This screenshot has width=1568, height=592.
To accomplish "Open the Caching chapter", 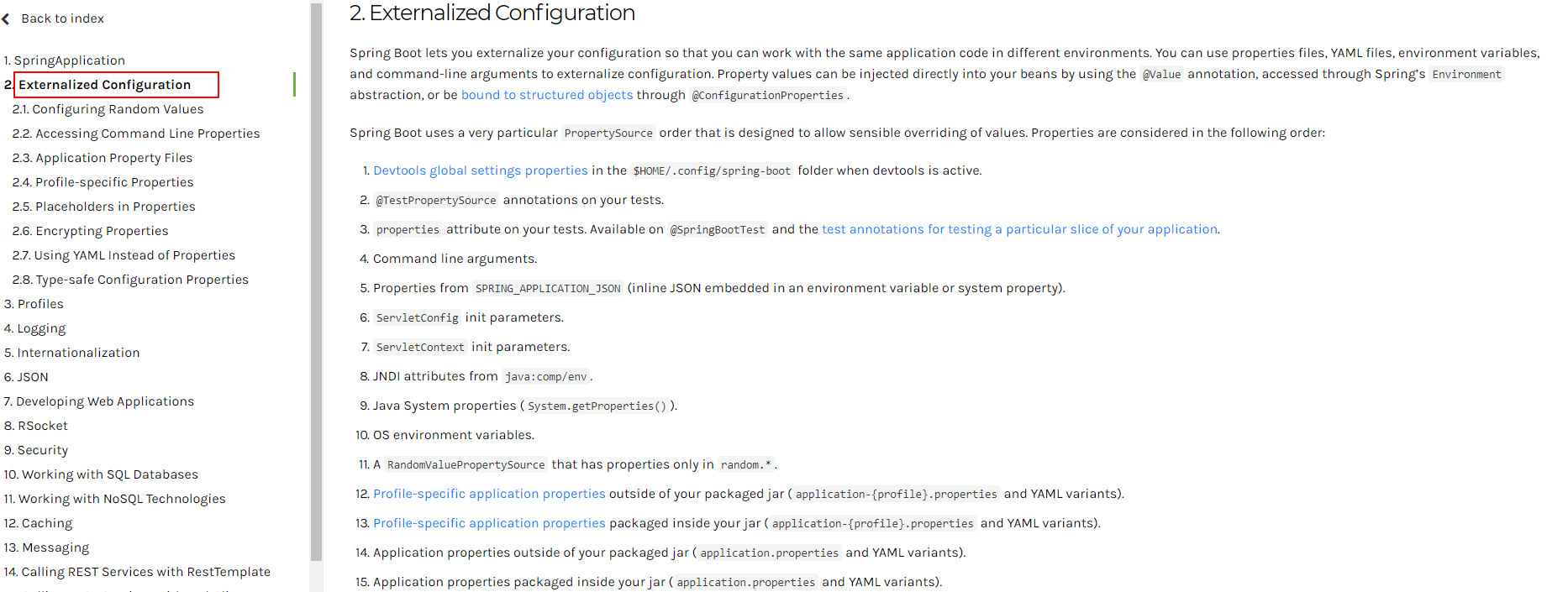I will [39, 523].
